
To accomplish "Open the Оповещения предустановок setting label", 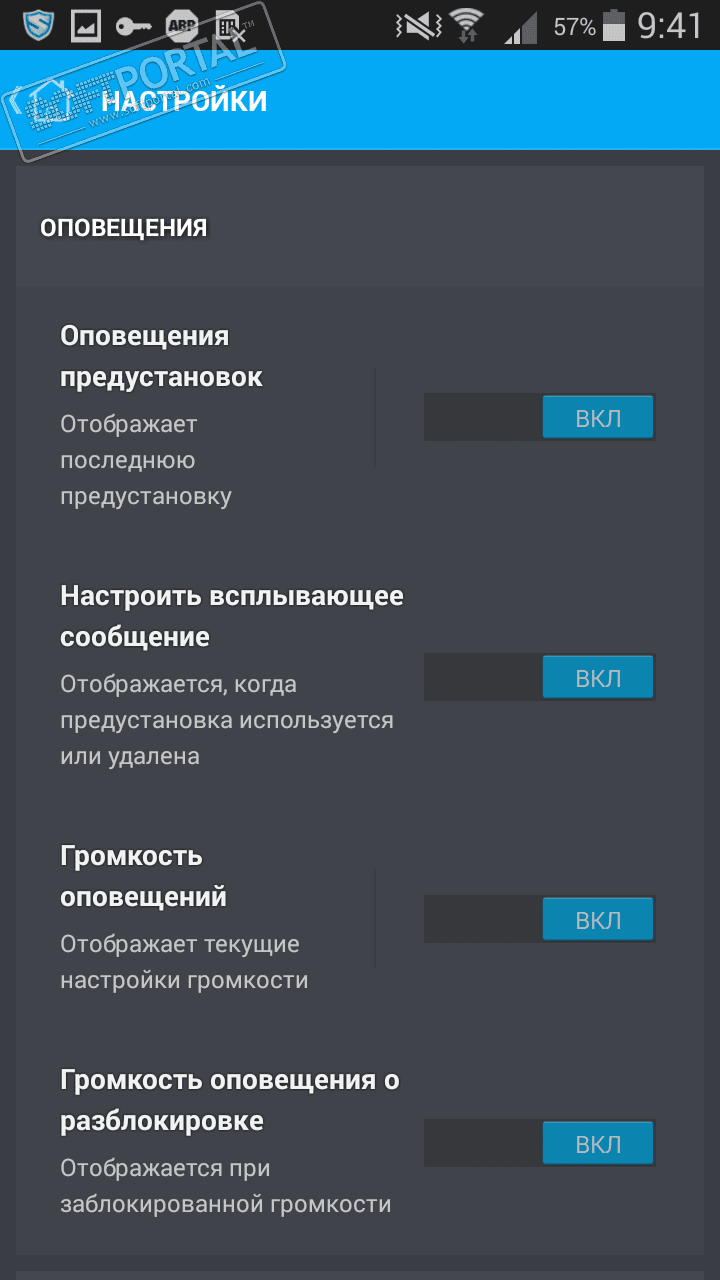I will (161, 356).
